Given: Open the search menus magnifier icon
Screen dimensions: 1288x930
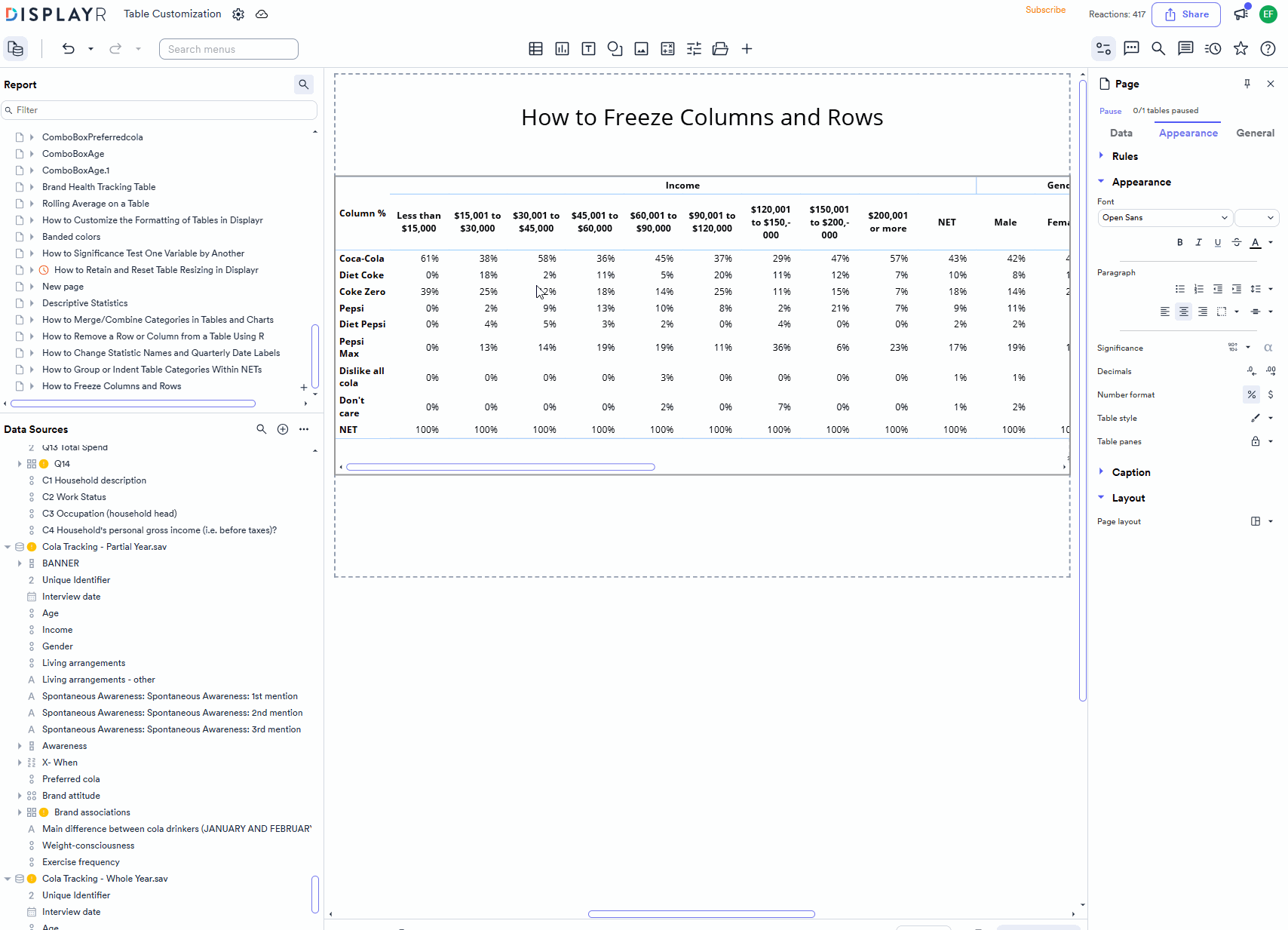Looking at the screenshot, I should 1158,48.
